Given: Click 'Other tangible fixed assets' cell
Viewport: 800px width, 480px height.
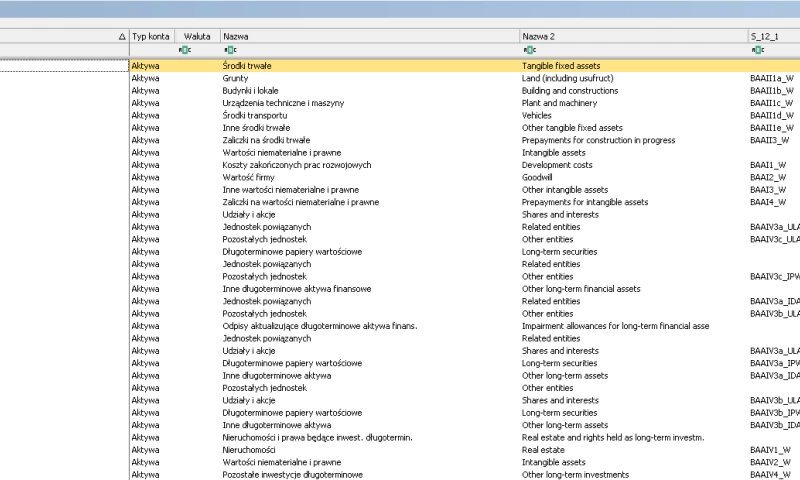Looking at the screenshot, I should coord(572,128).
